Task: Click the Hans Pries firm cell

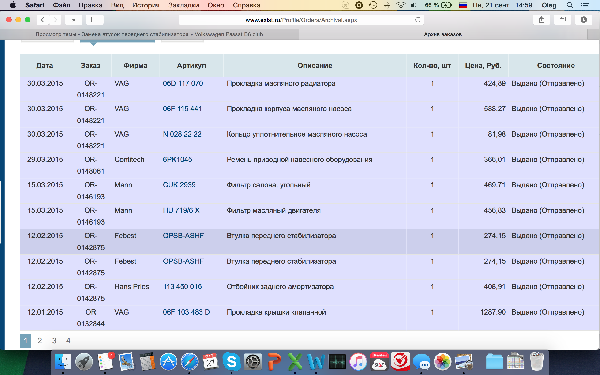Action: [132, 287]
